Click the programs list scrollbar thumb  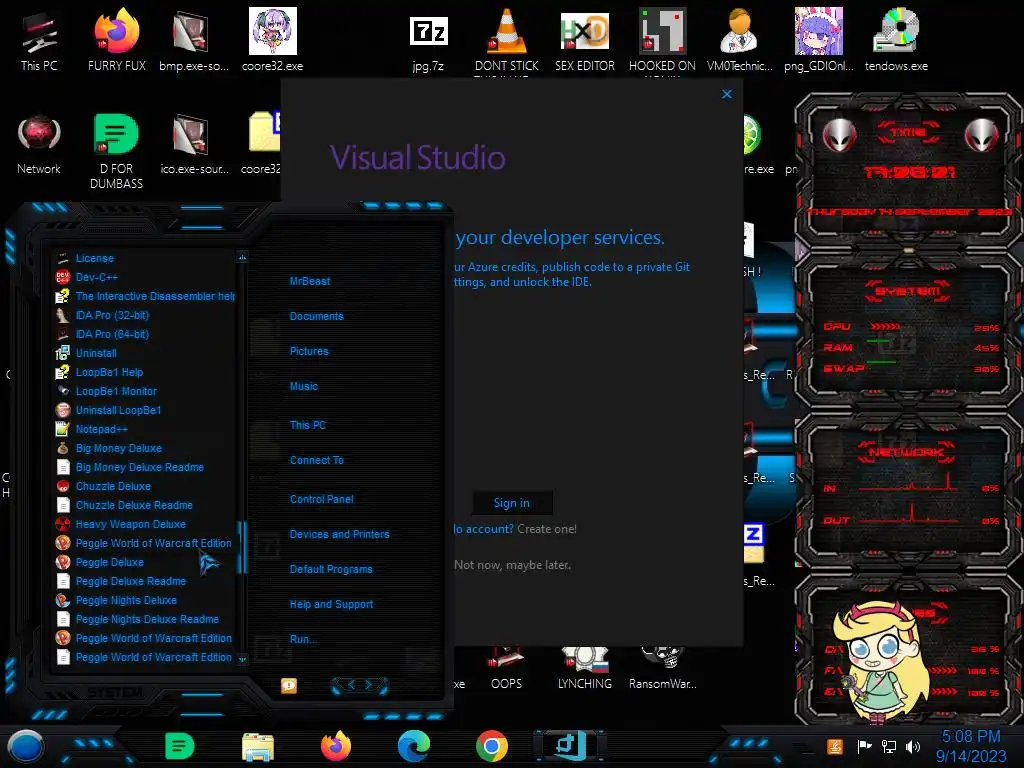pos(242,547)
